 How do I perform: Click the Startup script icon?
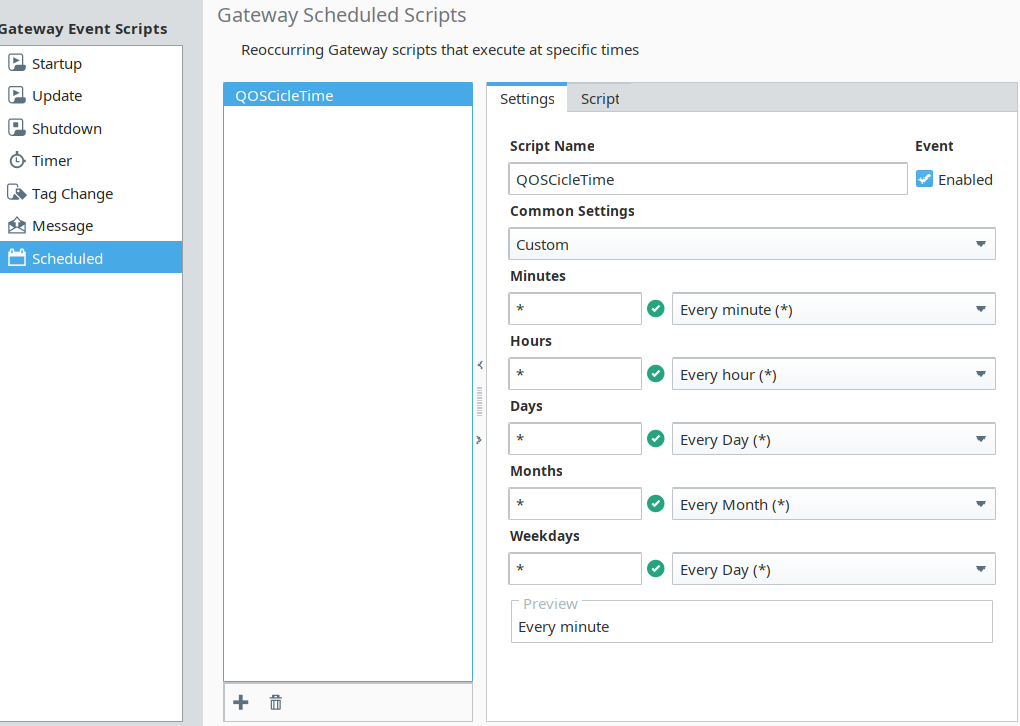click(x=16, y=63)
